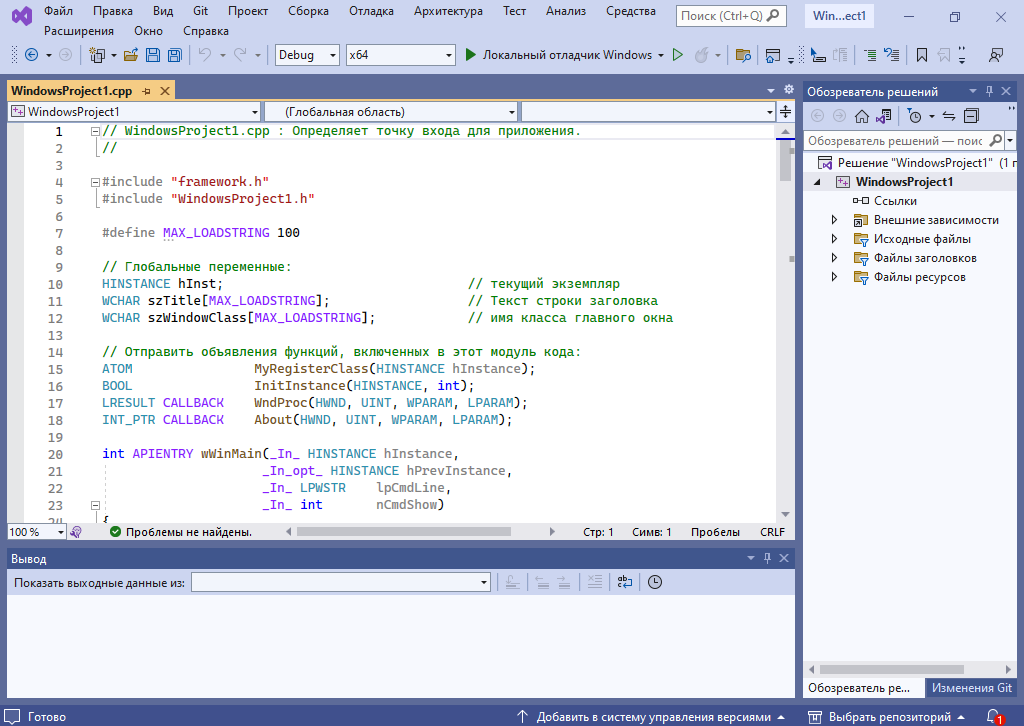Click the bookmark icon in the toolbar
This screenshot has height=726, width=1024.
pos(921,55)
